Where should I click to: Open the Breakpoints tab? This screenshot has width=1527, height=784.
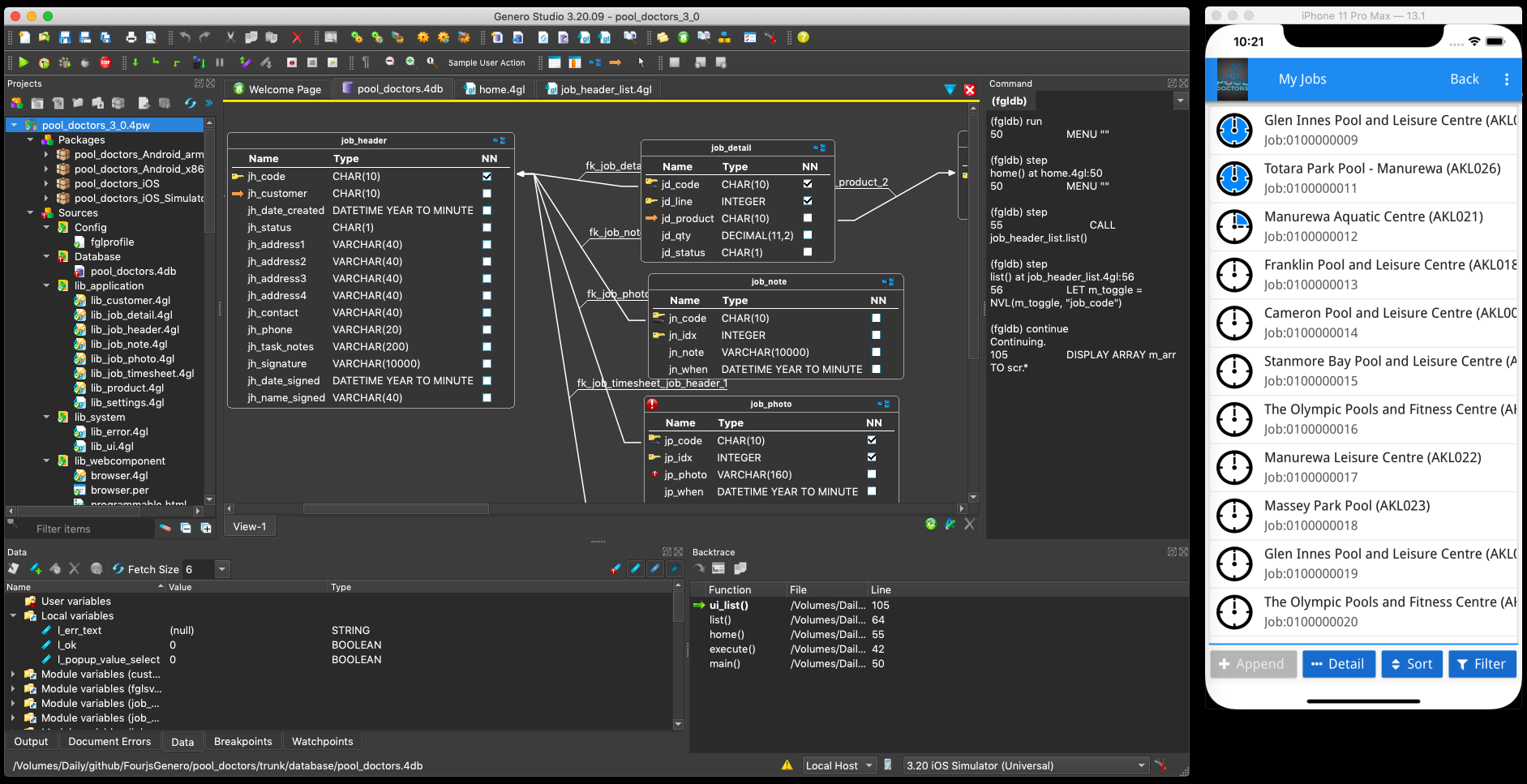tap(242, 741)
